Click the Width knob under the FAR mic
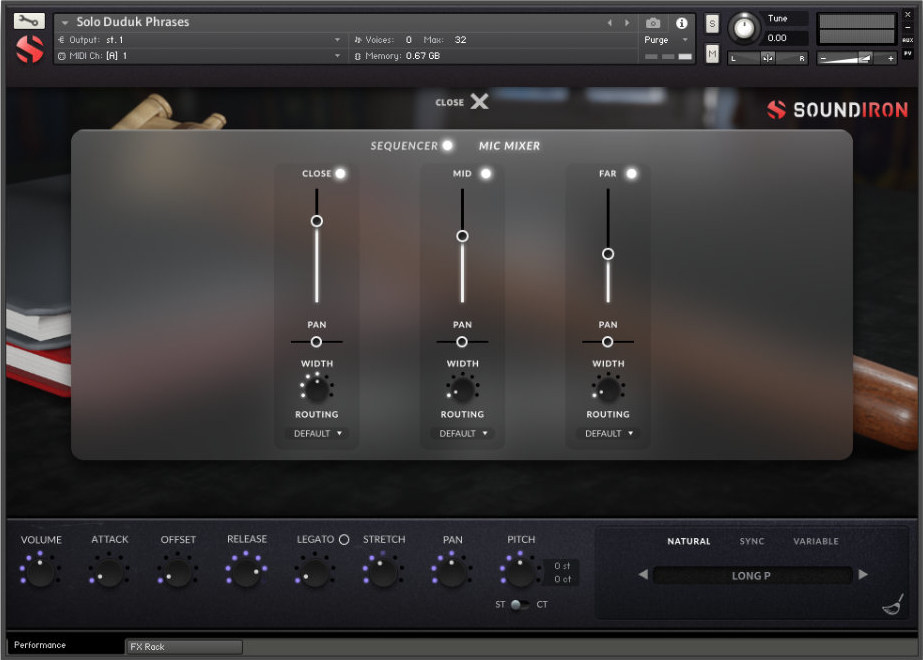The height and width of the screenshot is (660, 923). pyautogui.click(x=608, y=387)
